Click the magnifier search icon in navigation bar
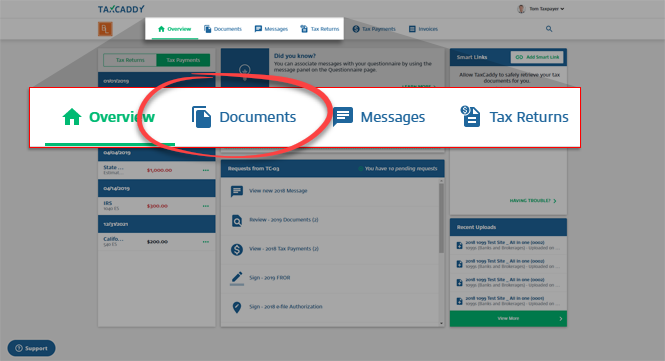This screenshot has height=361, width=665. 549,29
